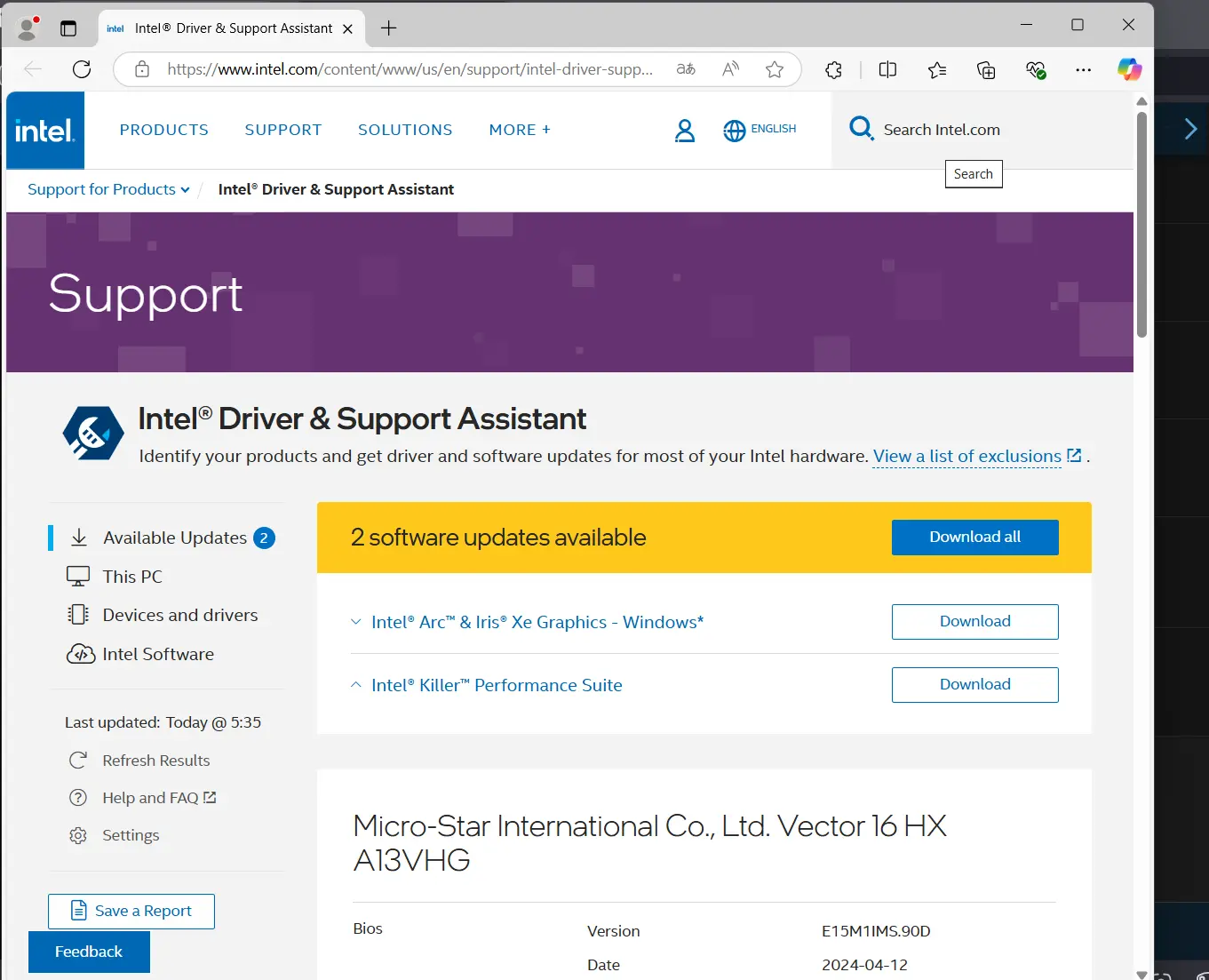Add this page to favorites star
This screenshot has width=1209, height=980.
pos(775,69)
